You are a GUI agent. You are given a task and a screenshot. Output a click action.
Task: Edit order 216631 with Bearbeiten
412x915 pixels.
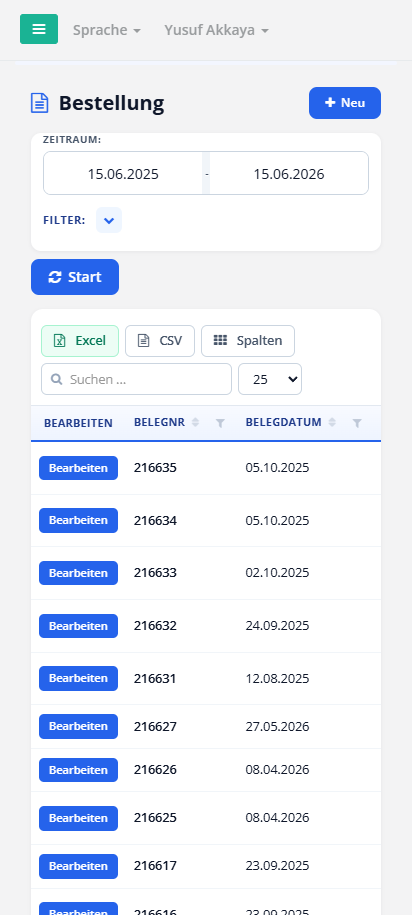point(78,679)
